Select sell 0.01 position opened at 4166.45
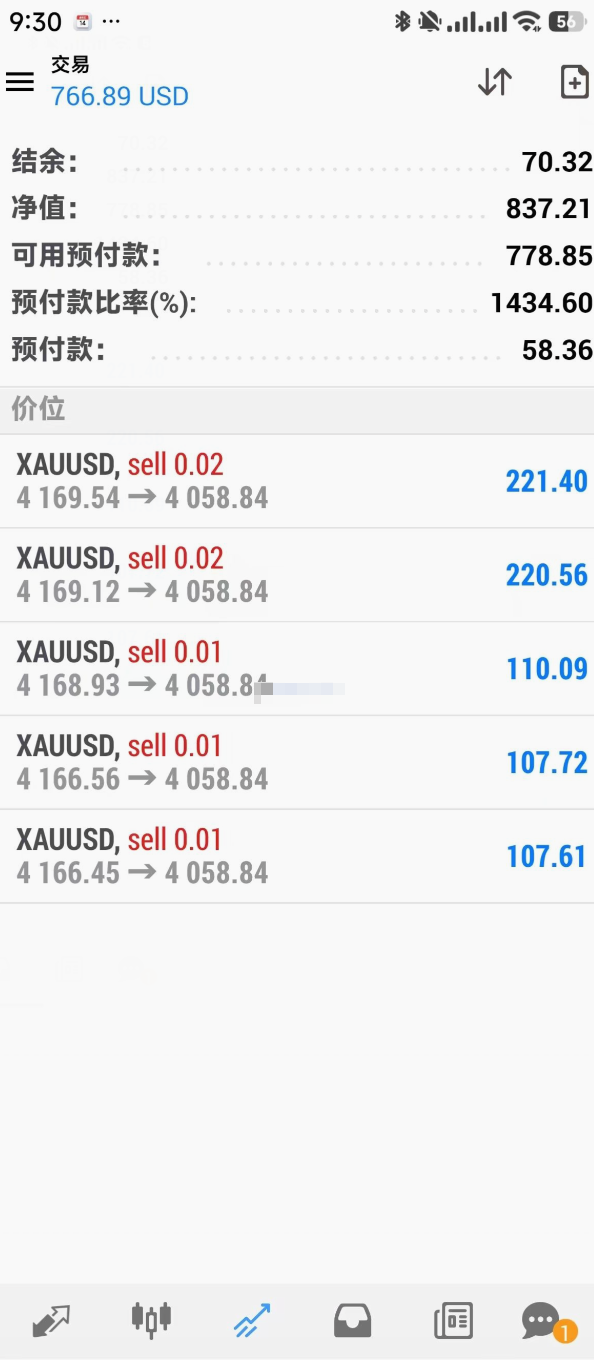Image resolution: width=594 pixels, height=1360 pixels. click(x=297, y=857)
